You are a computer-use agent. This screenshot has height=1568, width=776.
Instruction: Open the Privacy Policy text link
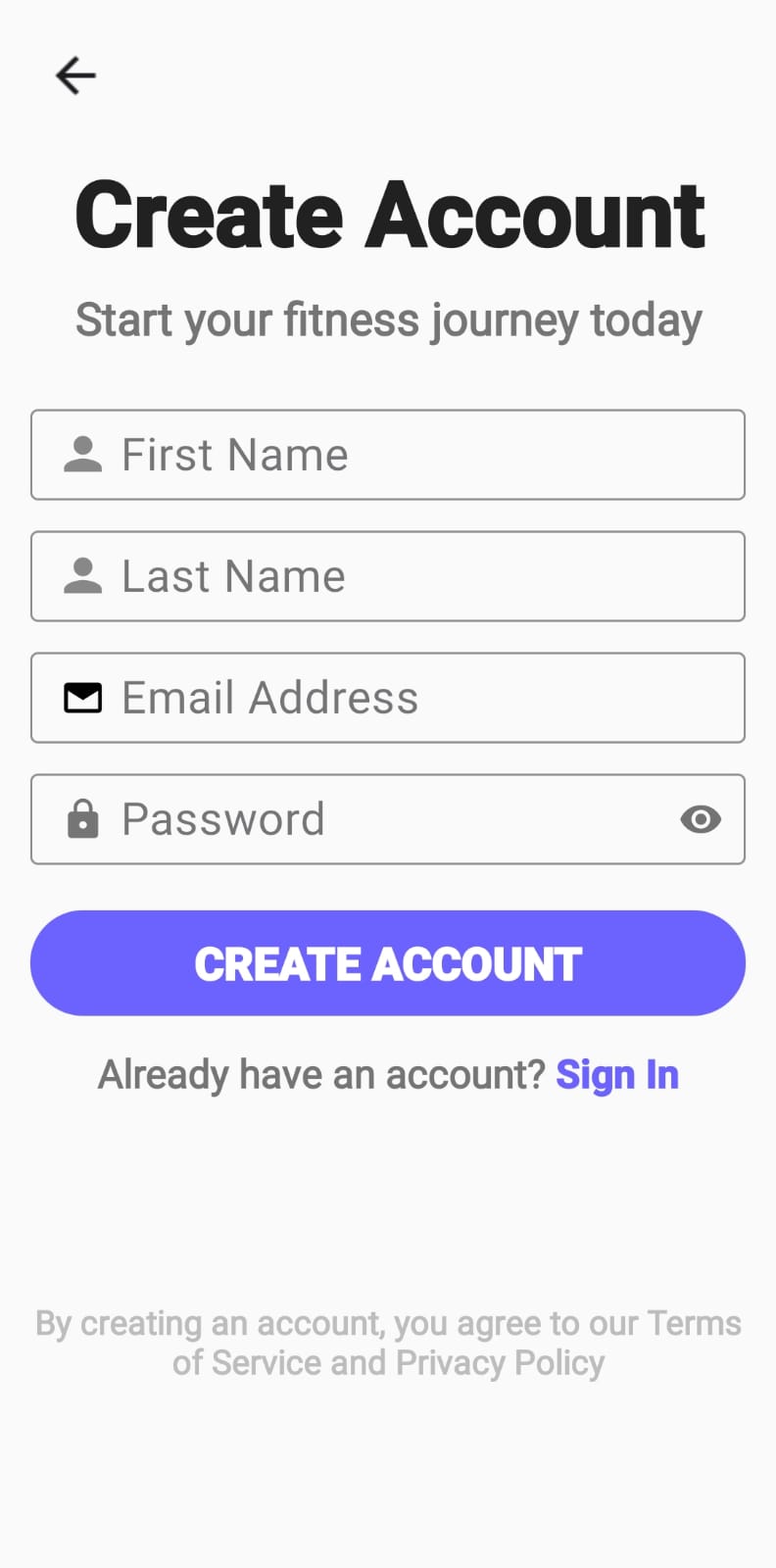500,1363
